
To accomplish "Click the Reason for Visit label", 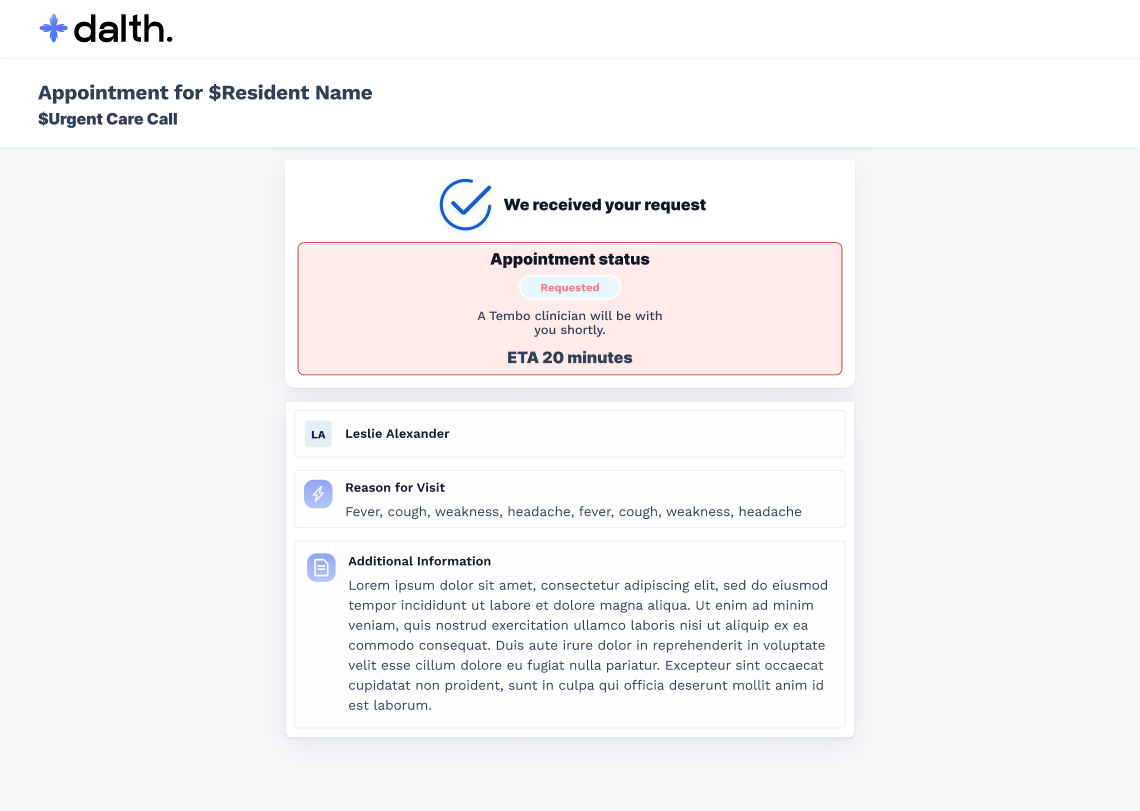I will [x=395, y=488].
